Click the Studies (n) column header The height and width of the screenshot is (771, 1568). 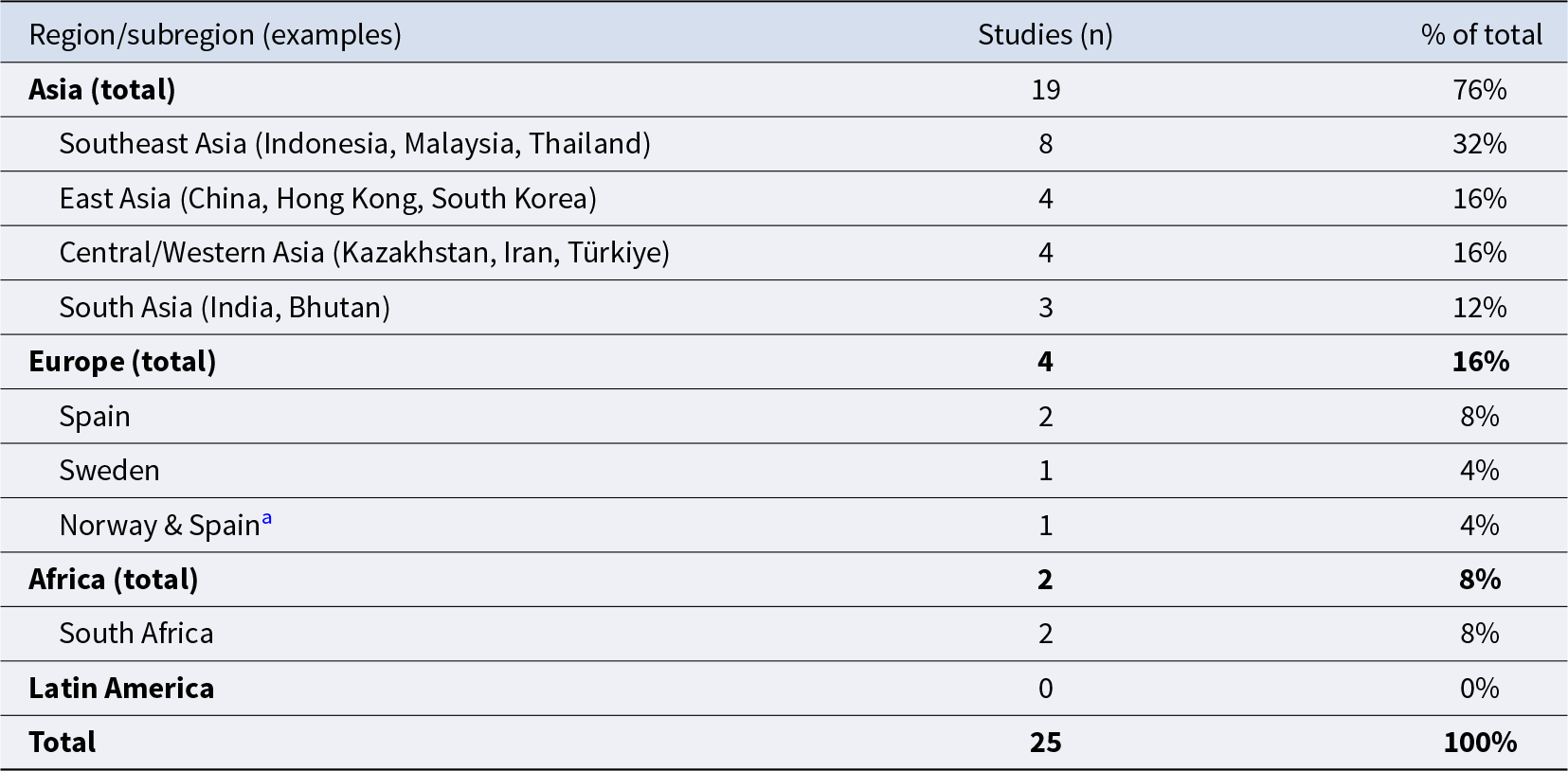(1045, 35)
